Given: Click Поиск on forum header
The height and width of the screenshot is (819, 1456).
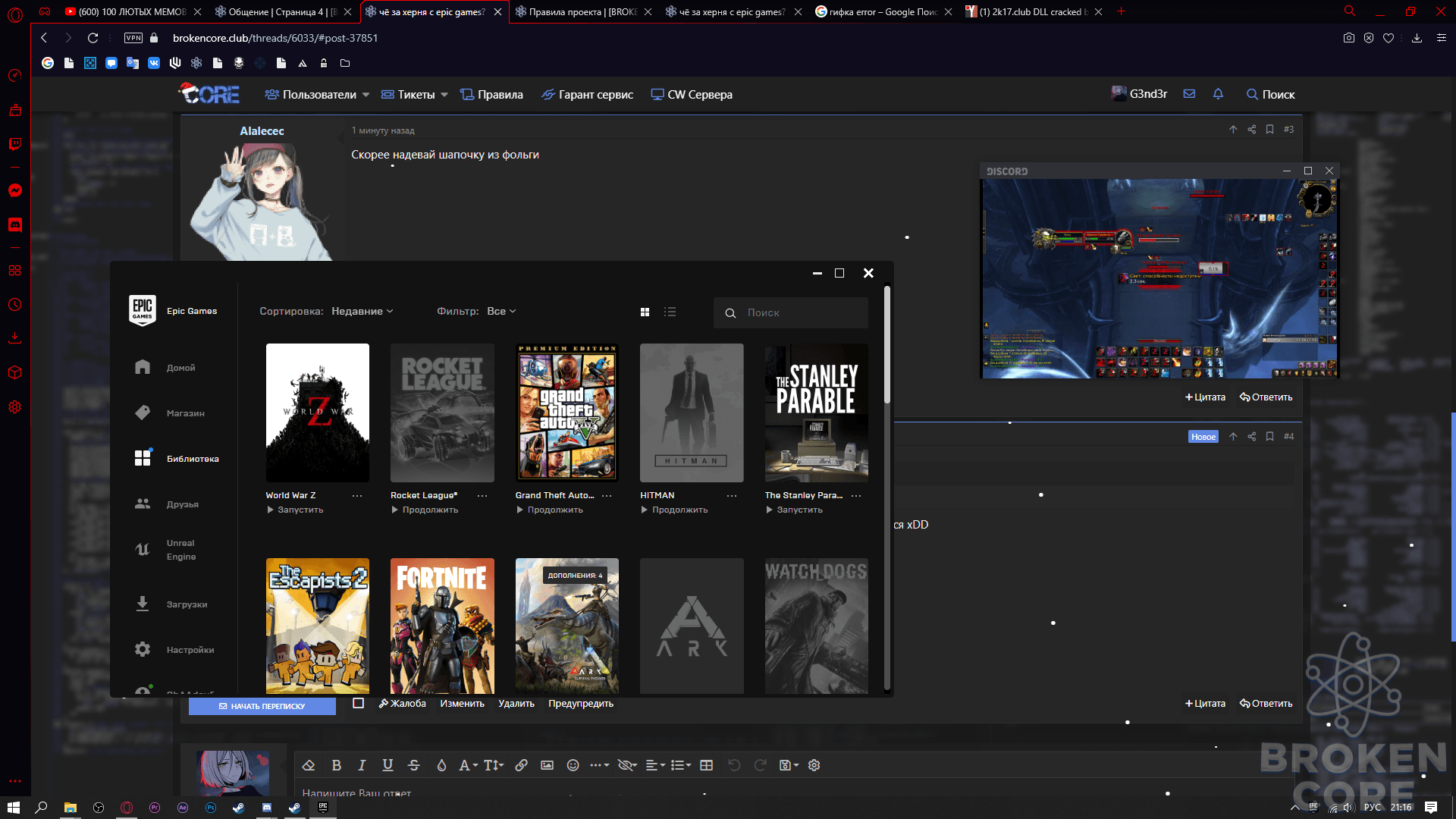Looking at the screenshot, I should click(x=1270, y=95).
